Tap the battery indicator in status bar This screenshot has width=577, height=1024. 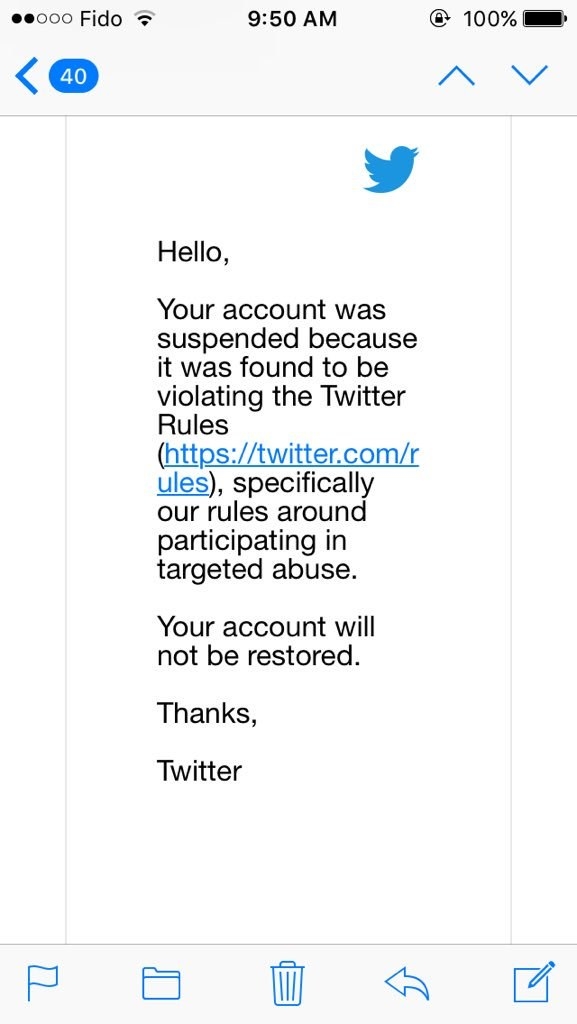click(x=546, y=19)
